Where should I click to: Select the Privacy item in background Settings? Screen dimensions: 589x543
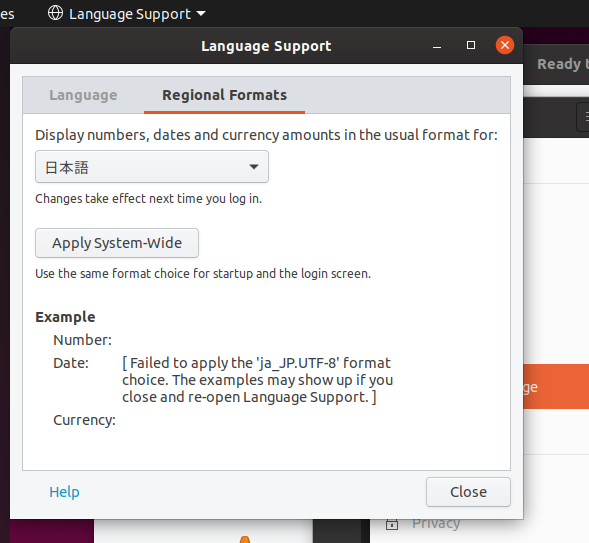click(436, 523)
